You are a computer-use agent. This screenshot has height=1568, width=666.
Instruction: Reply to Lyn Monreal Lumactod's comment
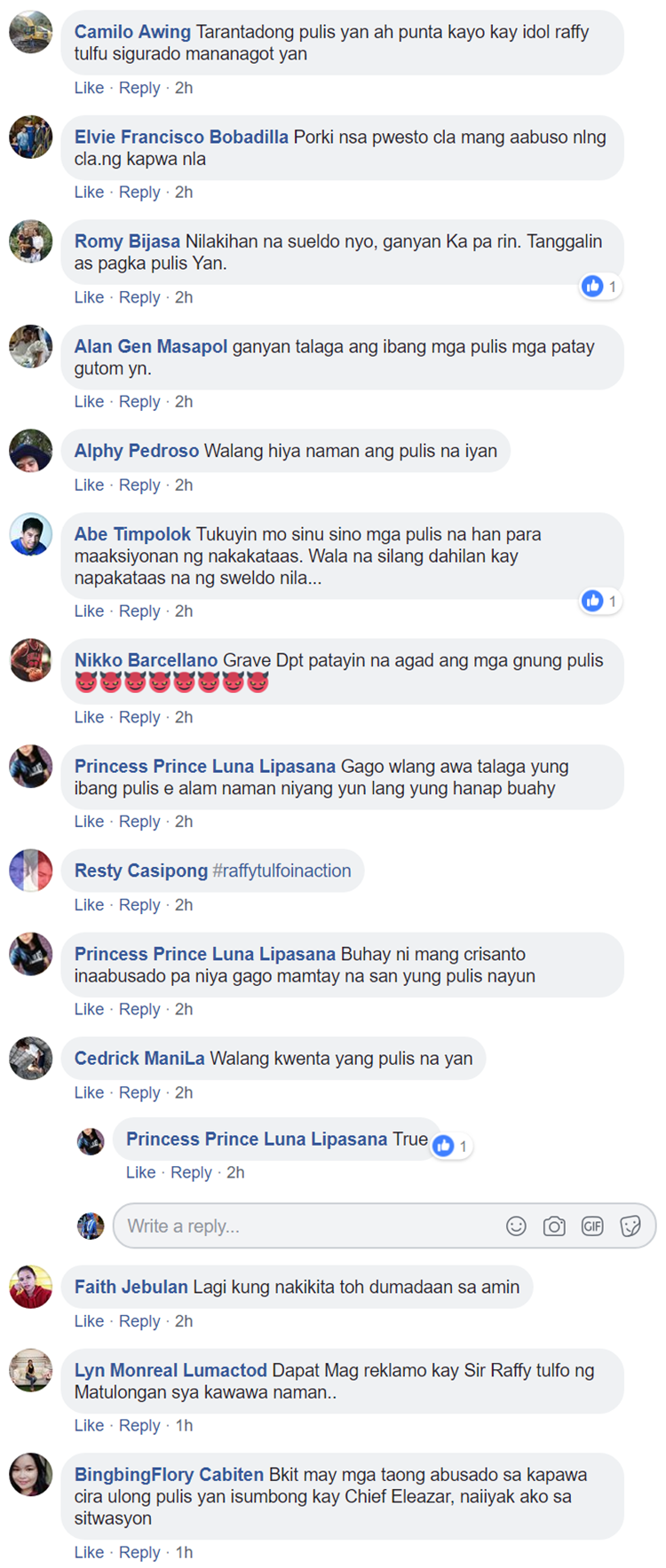coord(139,1425)
